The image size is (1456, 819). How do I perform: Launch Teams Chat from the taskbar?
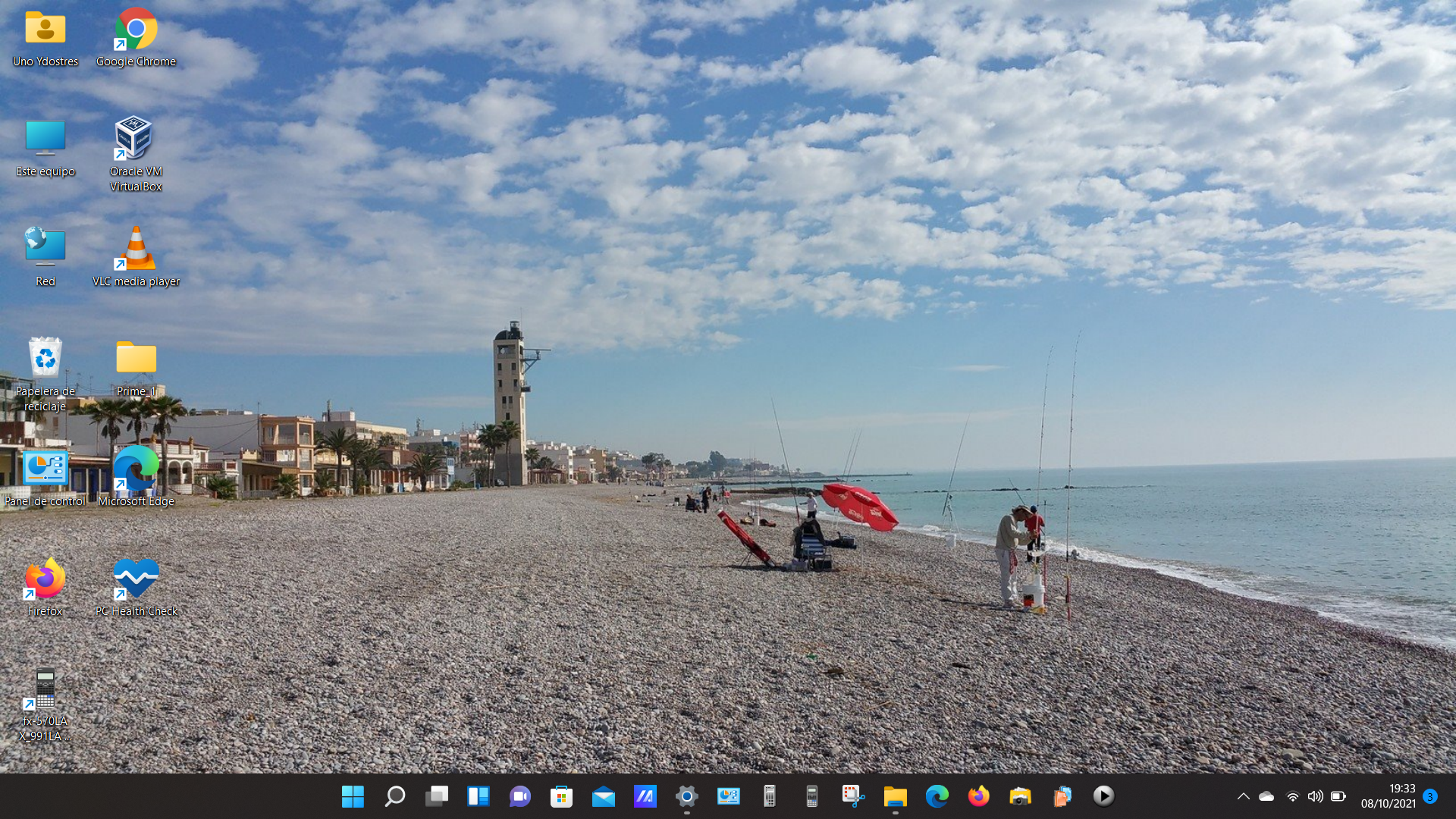click(x=520, y=795)
